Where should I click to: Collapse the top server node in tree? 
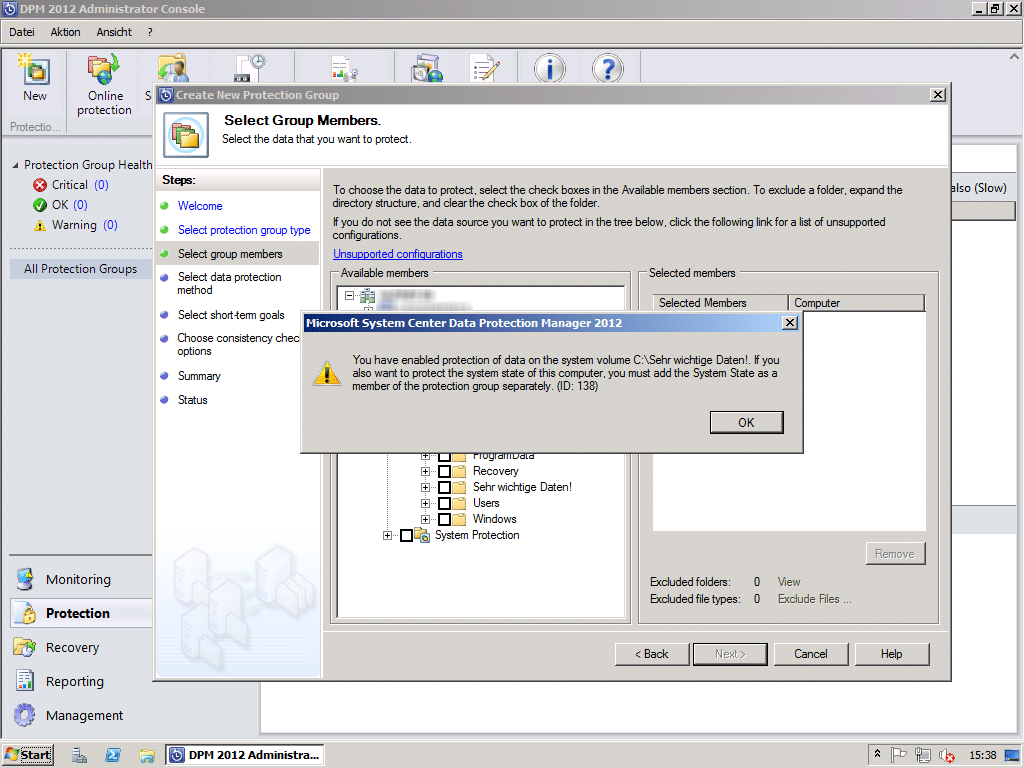pyautogui.click(x=349, y=296)
